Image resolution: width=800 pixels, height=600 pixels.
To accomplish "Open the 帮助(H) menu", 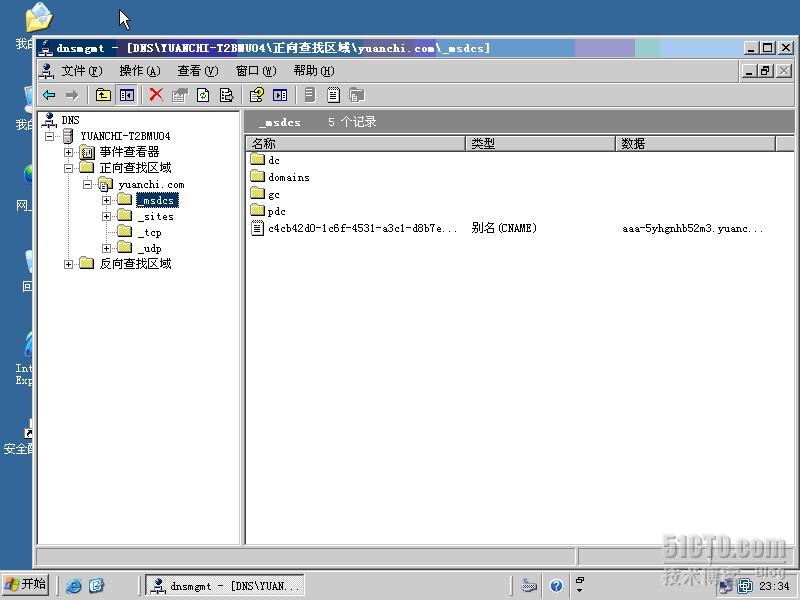I will click(314, 71).
